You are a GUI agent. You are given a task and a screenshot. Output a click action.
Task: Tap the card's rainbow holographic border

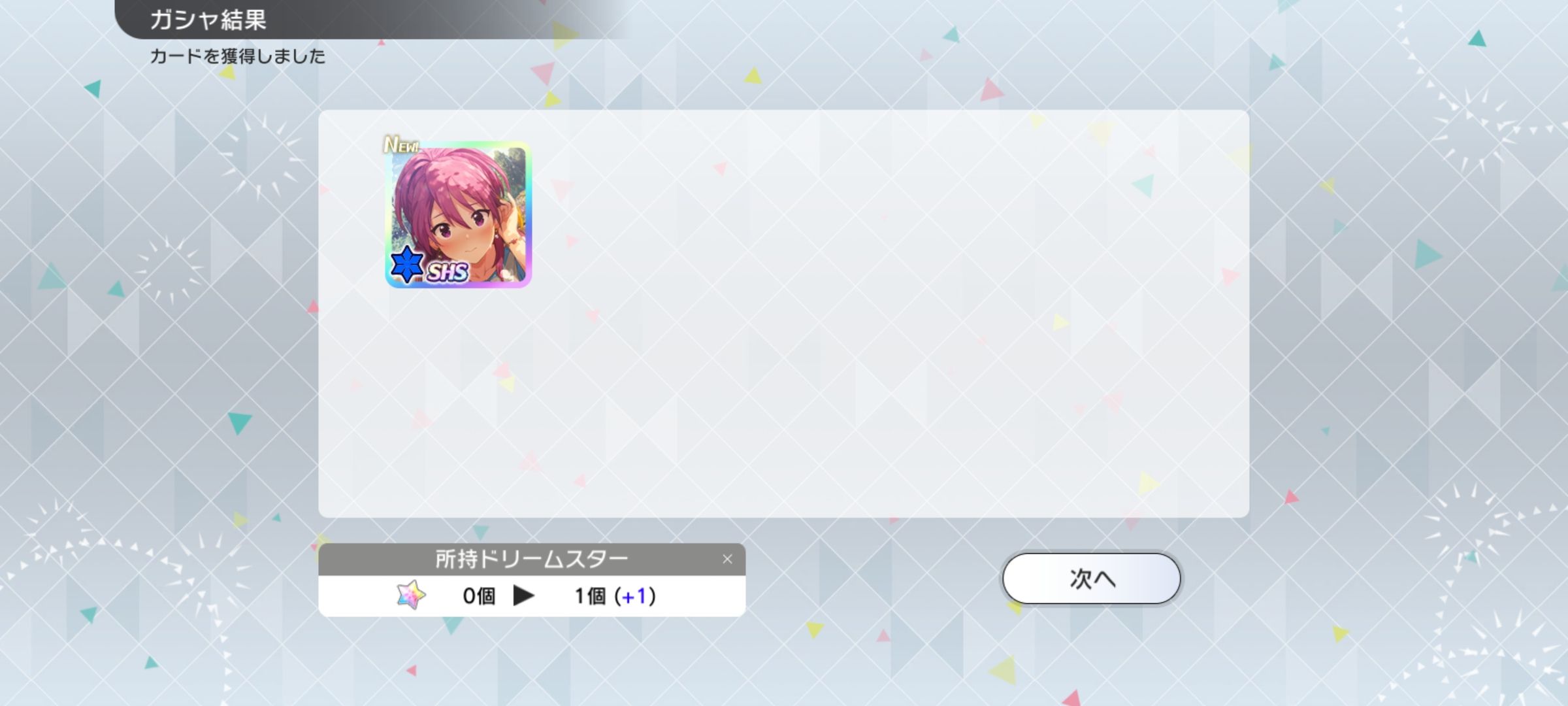click(528, 214)
